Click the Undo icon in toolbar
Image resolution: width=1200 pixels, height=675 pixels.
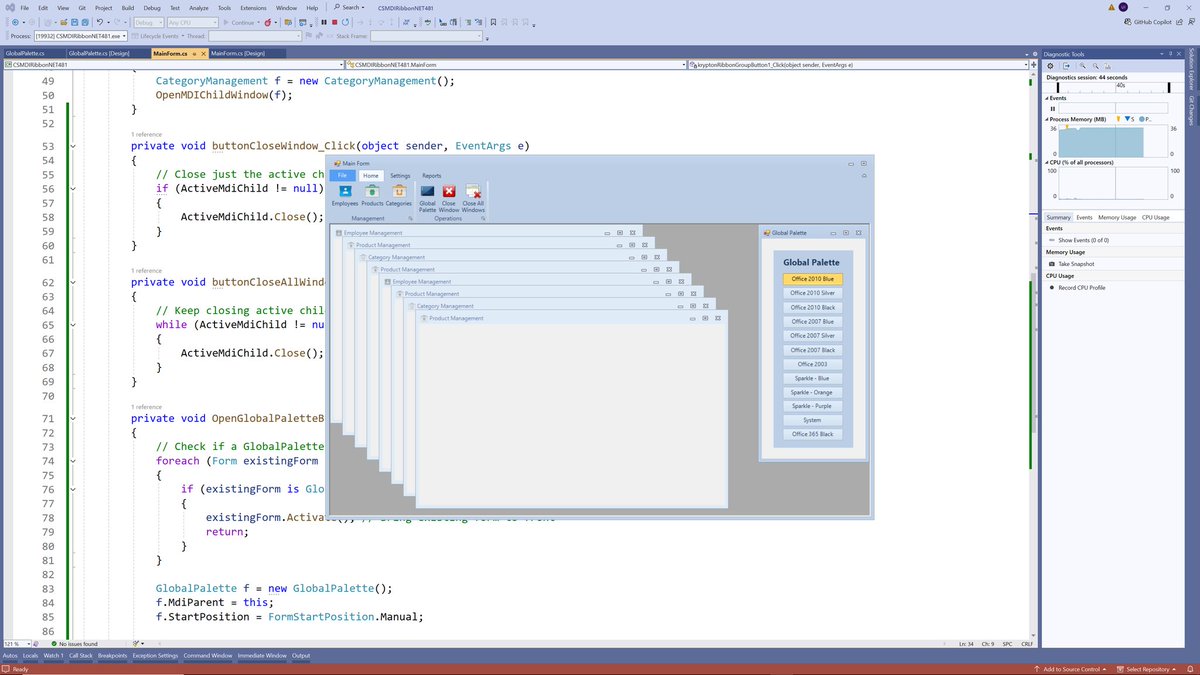pos(100,22)
